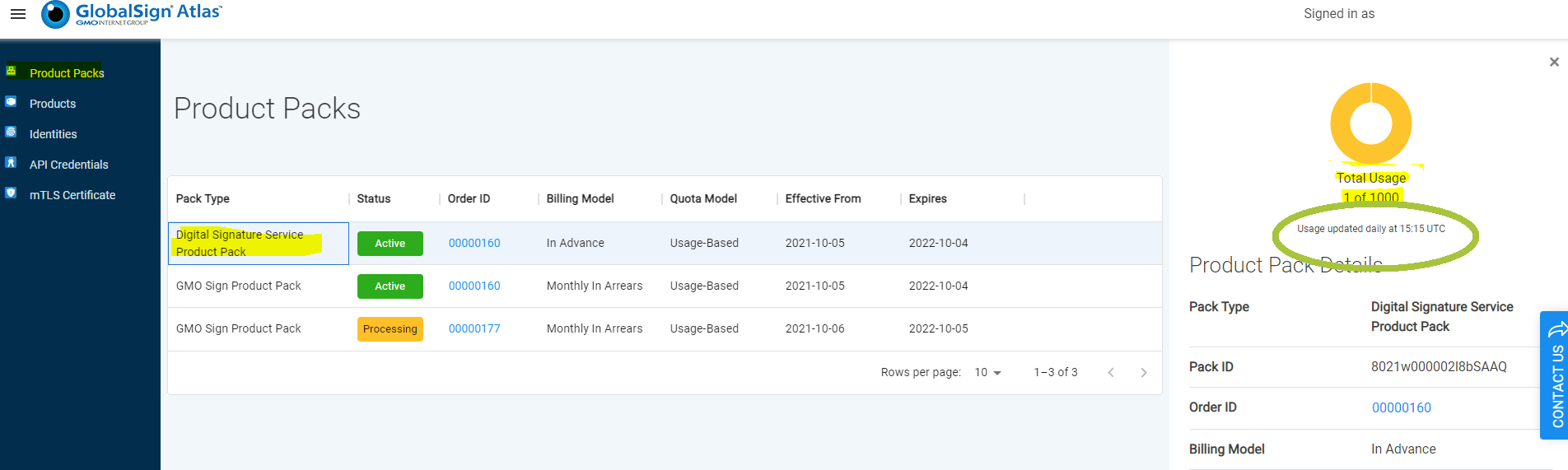Select Digital Signature Service Product Pack row
The height and width of the screenshot is (470, 1568).
[665, 243]
